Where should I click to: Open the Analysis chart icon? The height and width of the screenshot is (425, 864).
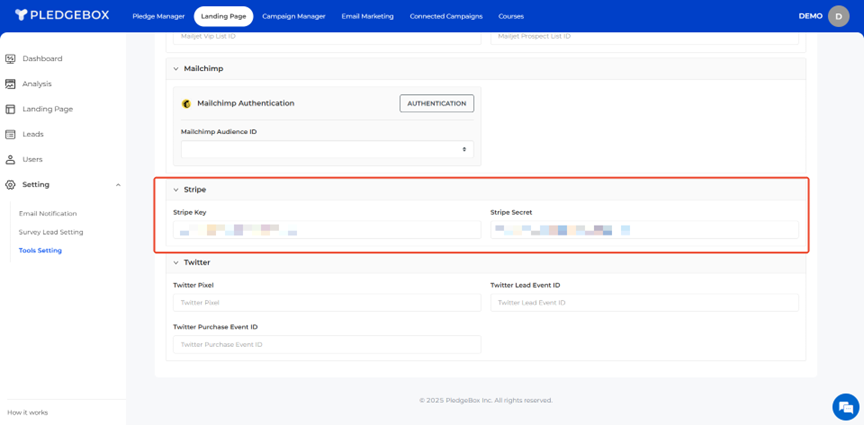click(x=10, y=84)
